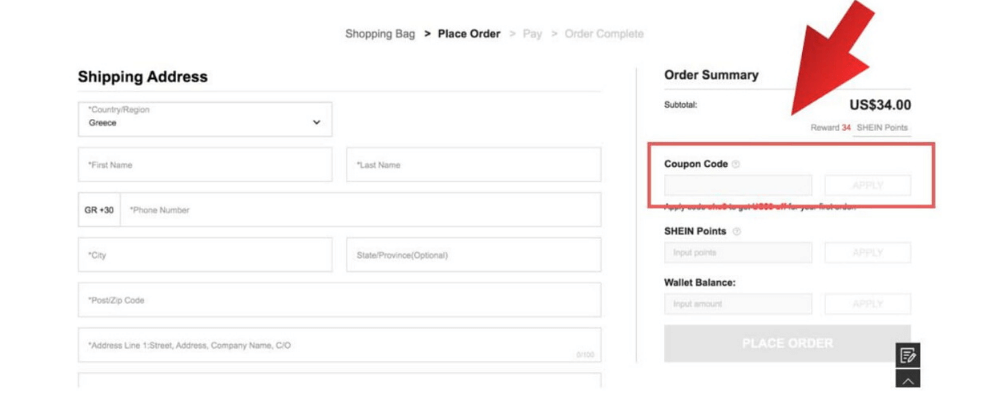This screenshot has width=1000, height=400.
Task: Apply the coupon code
Action: point(867,186)
